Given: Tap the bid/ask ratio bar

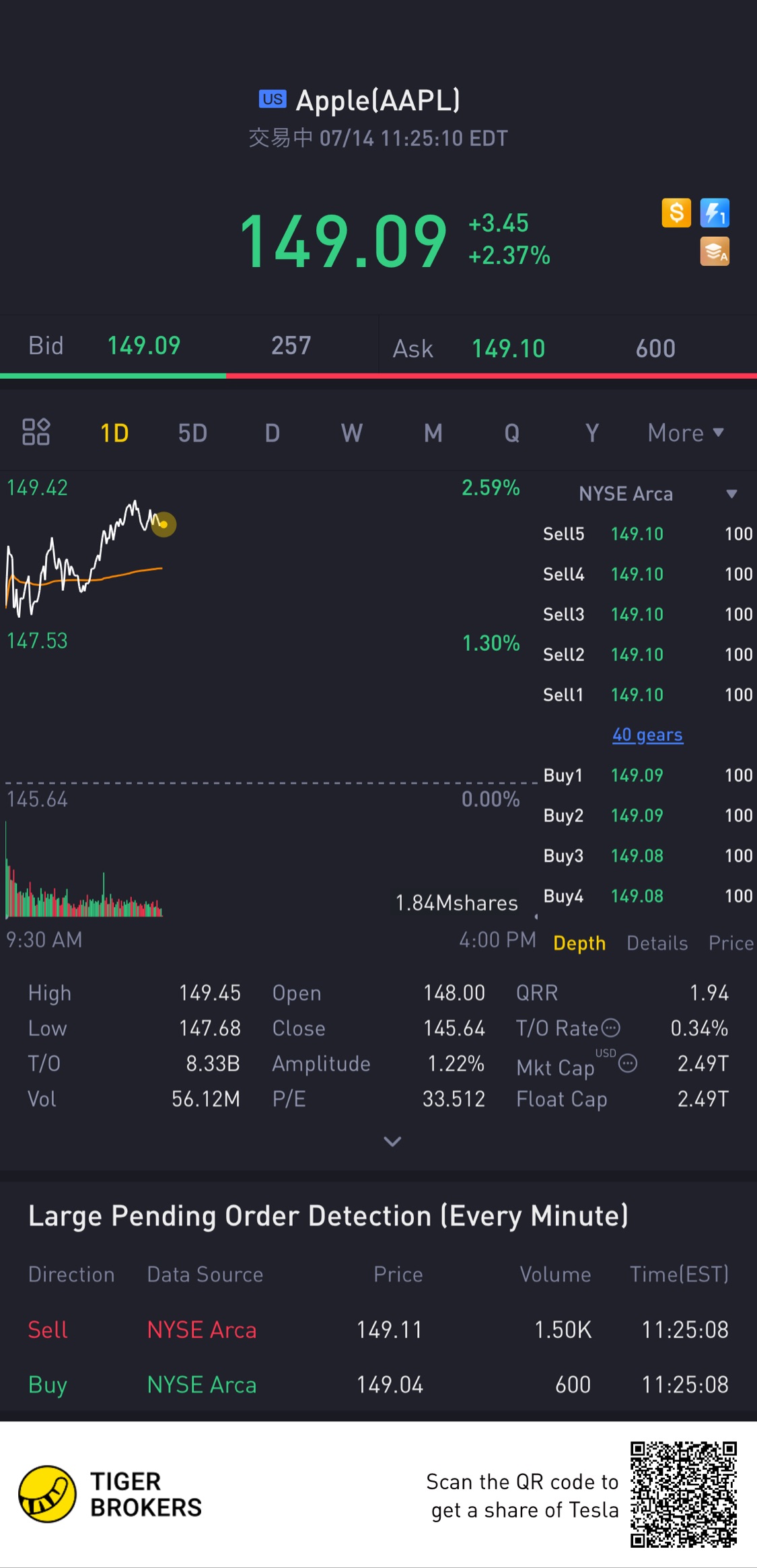Looking at the screenshot, I should tap(378, 376).
